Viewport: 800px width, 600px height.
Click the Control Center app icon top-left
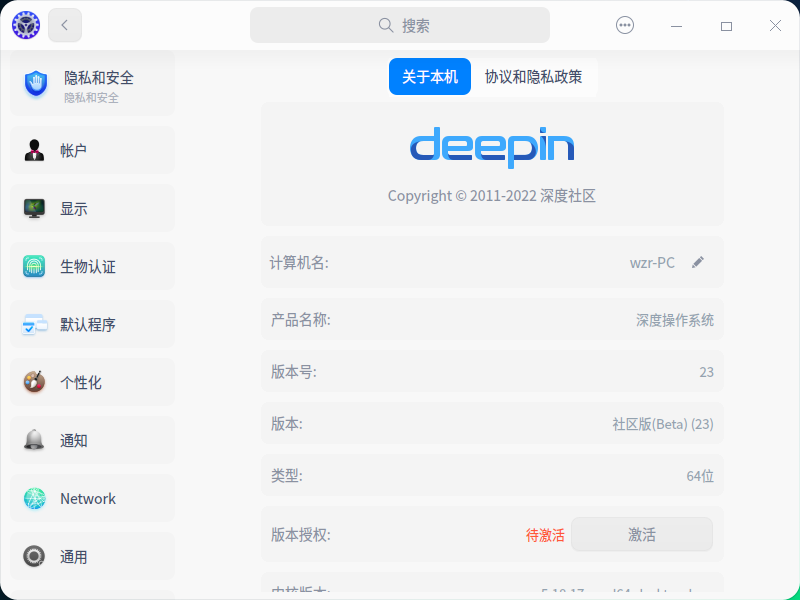25,25
